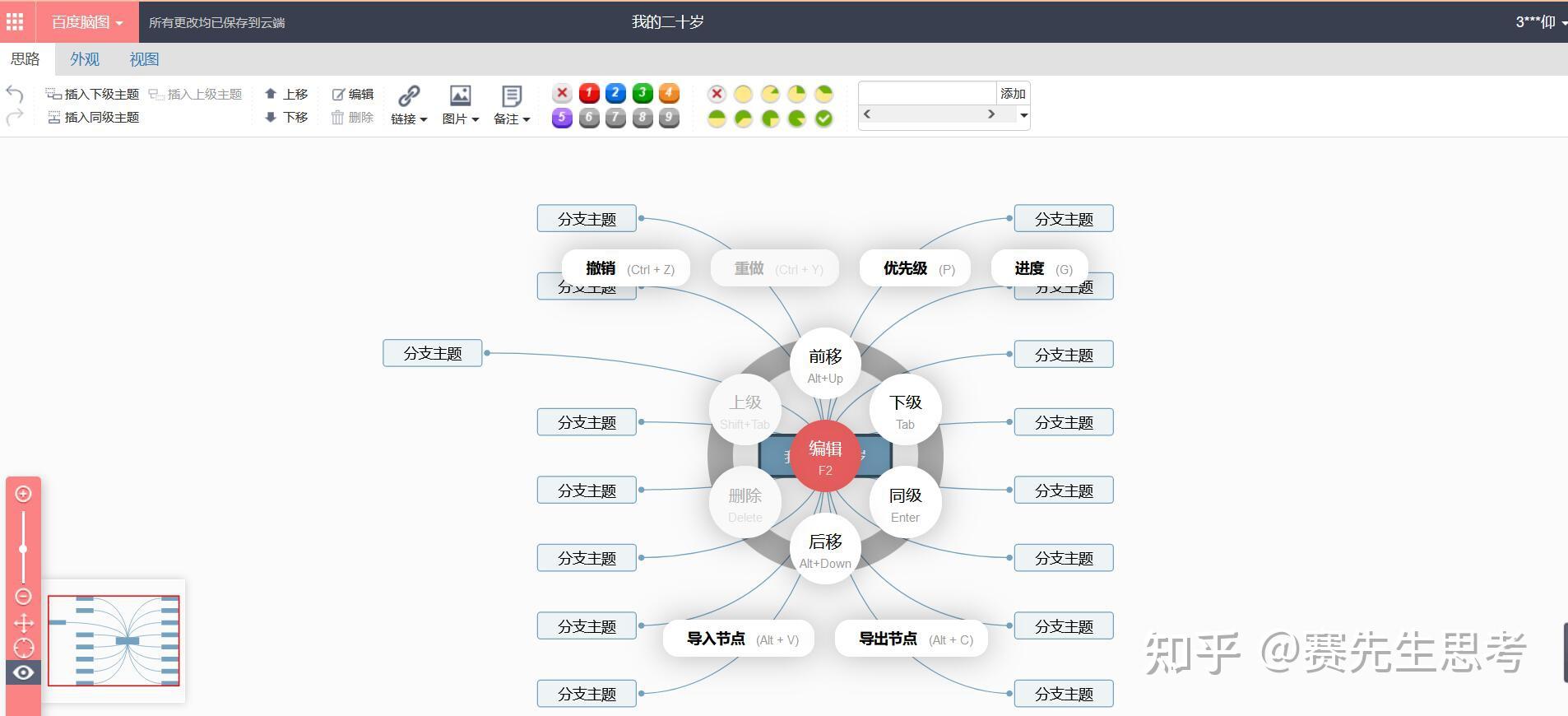Set progress to completed green checkmark

pyautogui.click(x=823, y=119)
